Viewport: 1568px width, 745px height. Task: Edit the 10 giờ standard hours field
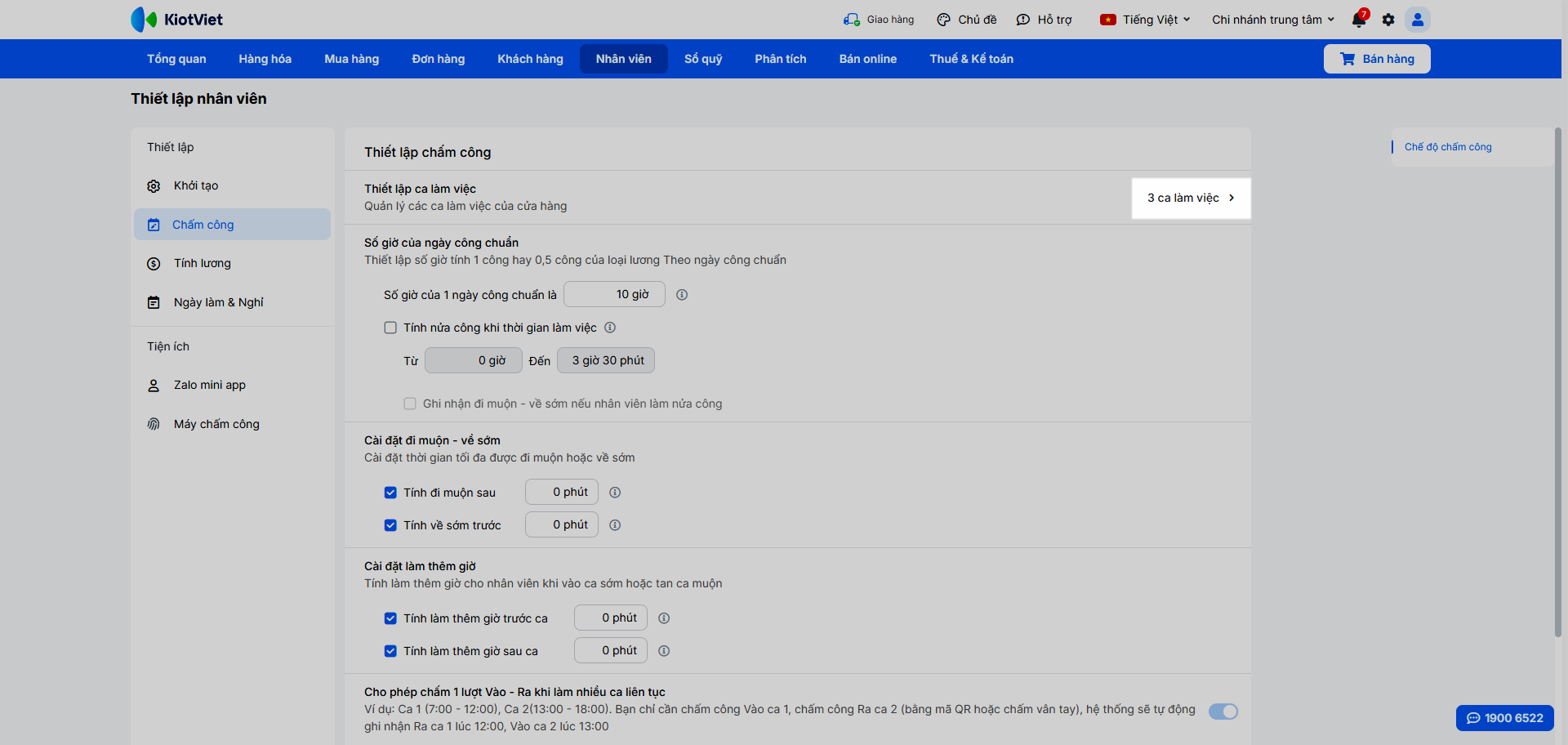(614, 294)
